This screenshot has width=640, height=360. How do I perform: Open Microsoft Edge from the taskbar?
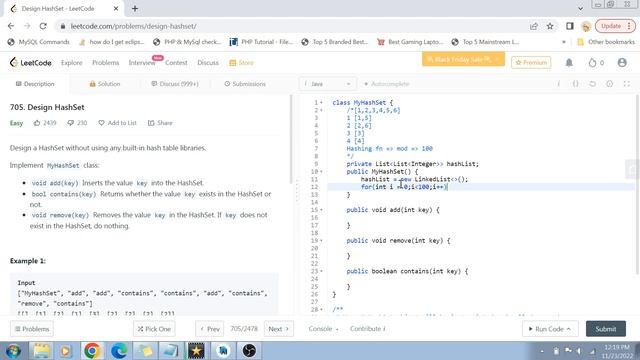pos(119,351)
